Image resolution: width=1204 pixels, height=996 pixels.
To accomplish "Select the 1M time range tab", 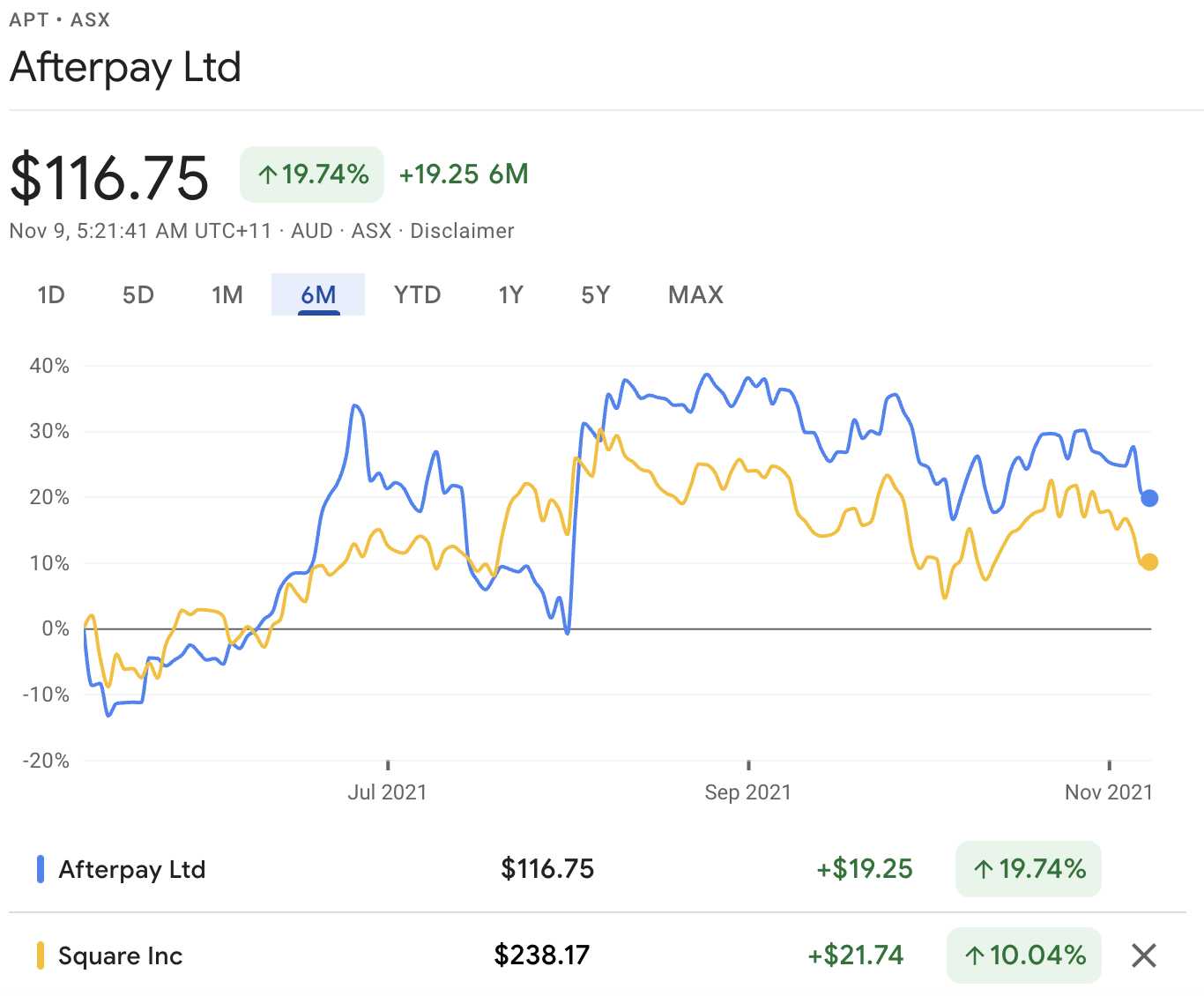I will click(227, 294).
